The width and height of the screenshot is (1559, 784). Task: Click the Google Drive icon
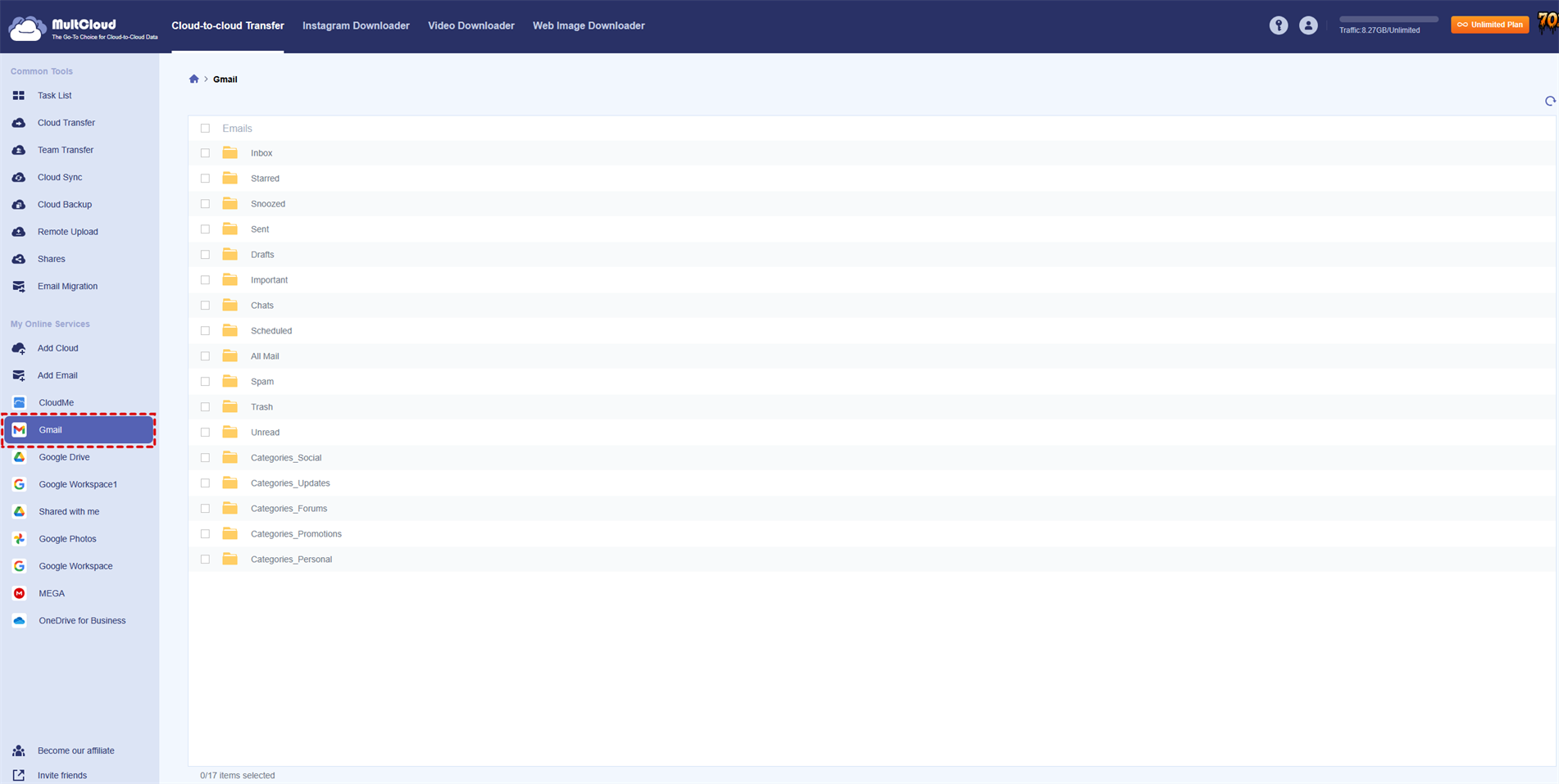19,457
